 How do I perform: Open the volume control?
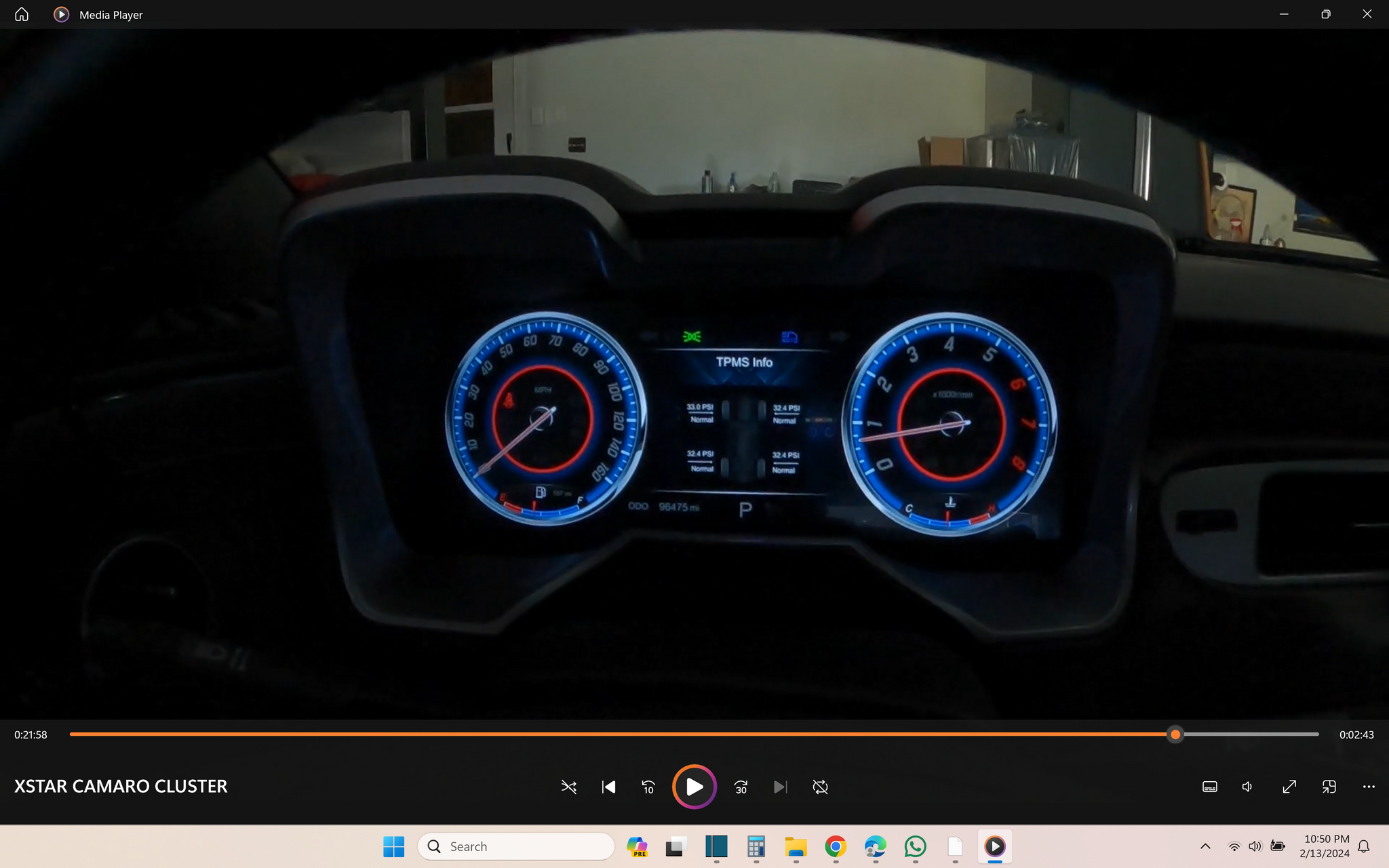pos(1247,787)
